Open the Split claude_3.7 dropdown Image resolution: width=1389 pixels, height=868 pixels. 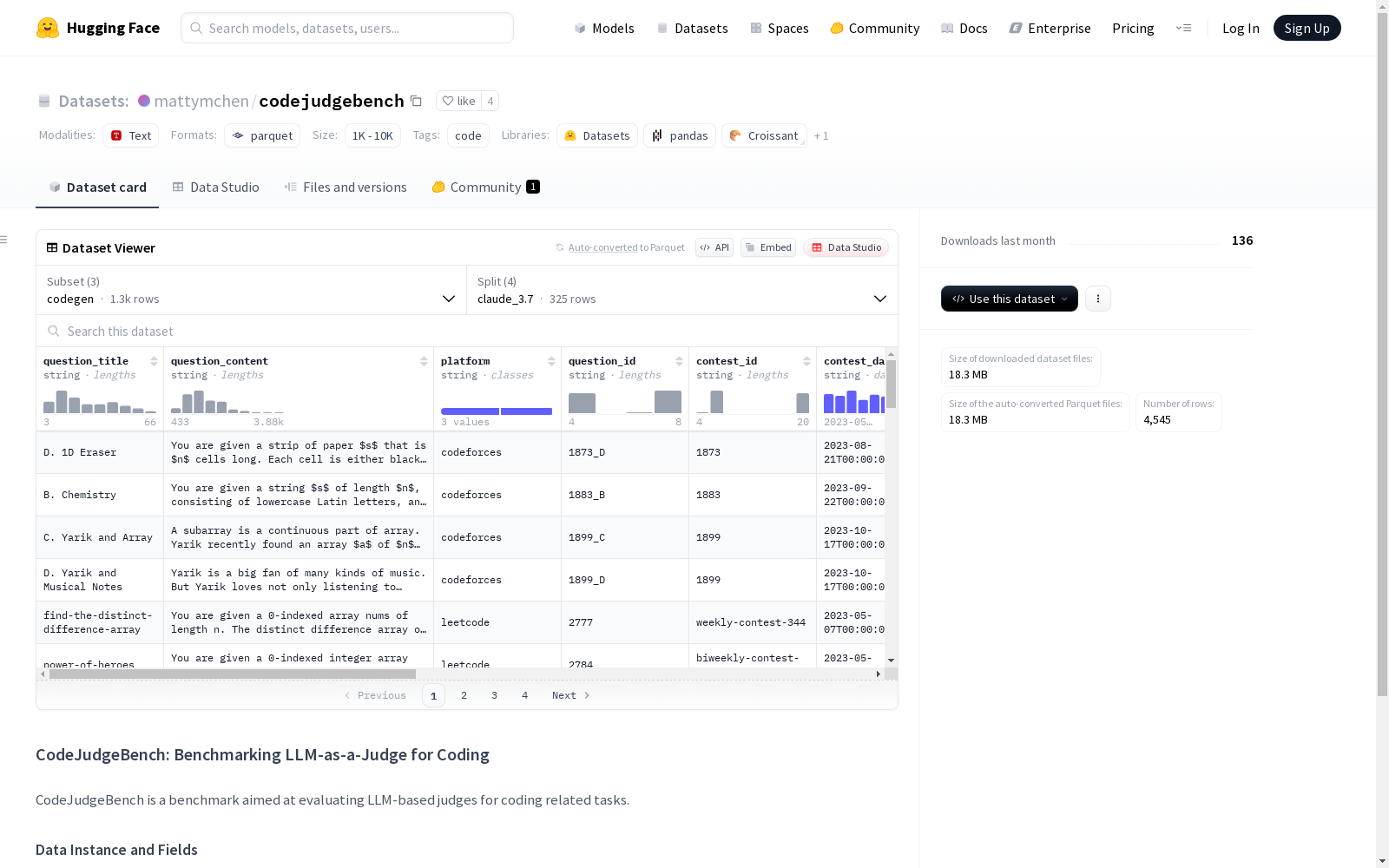tap(682, 290)
